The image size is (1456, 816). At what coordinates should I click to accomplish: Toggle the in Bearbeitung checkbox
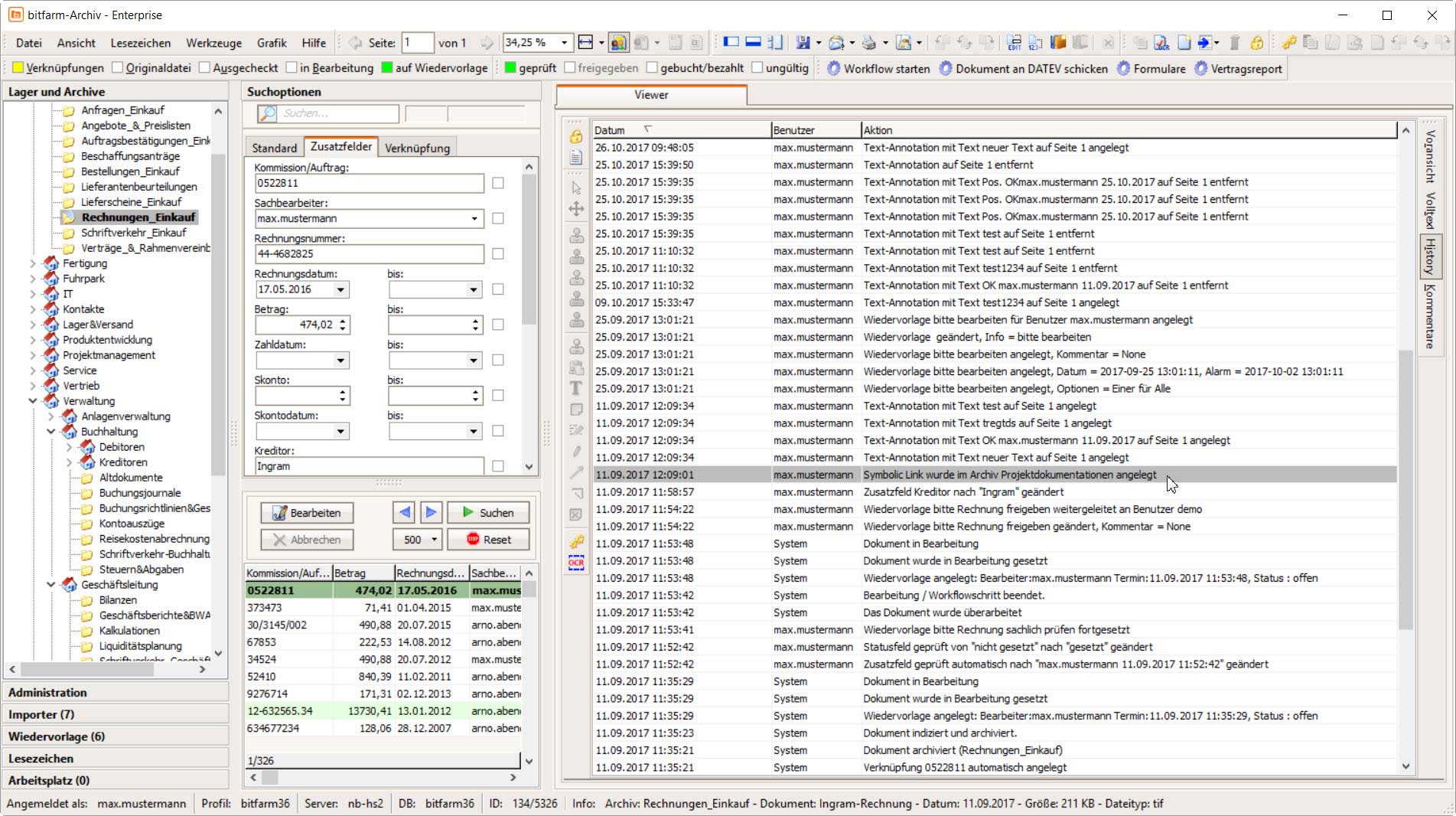292,68
